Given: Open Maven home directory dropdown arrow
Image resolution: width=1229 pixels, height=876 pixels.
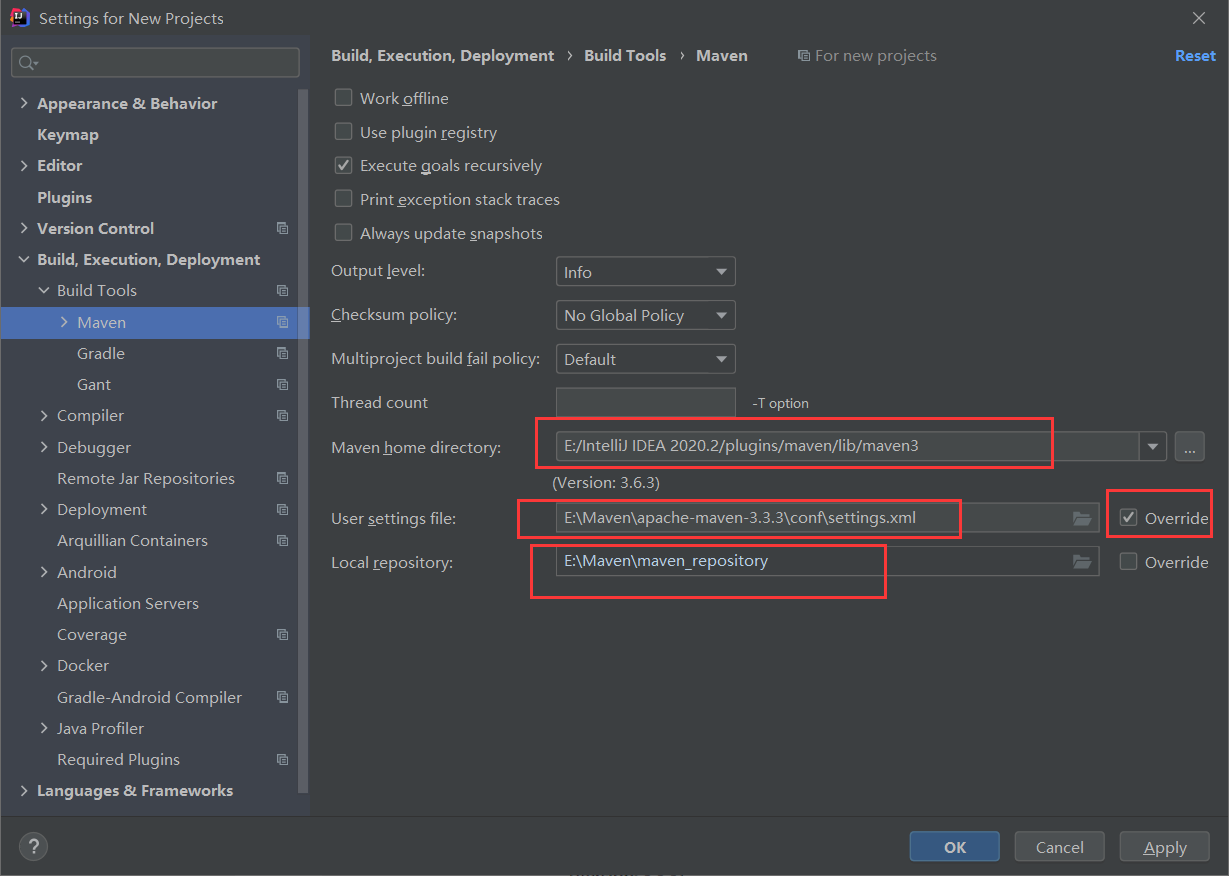Looking at the screenshot, I should [1154, 447].
